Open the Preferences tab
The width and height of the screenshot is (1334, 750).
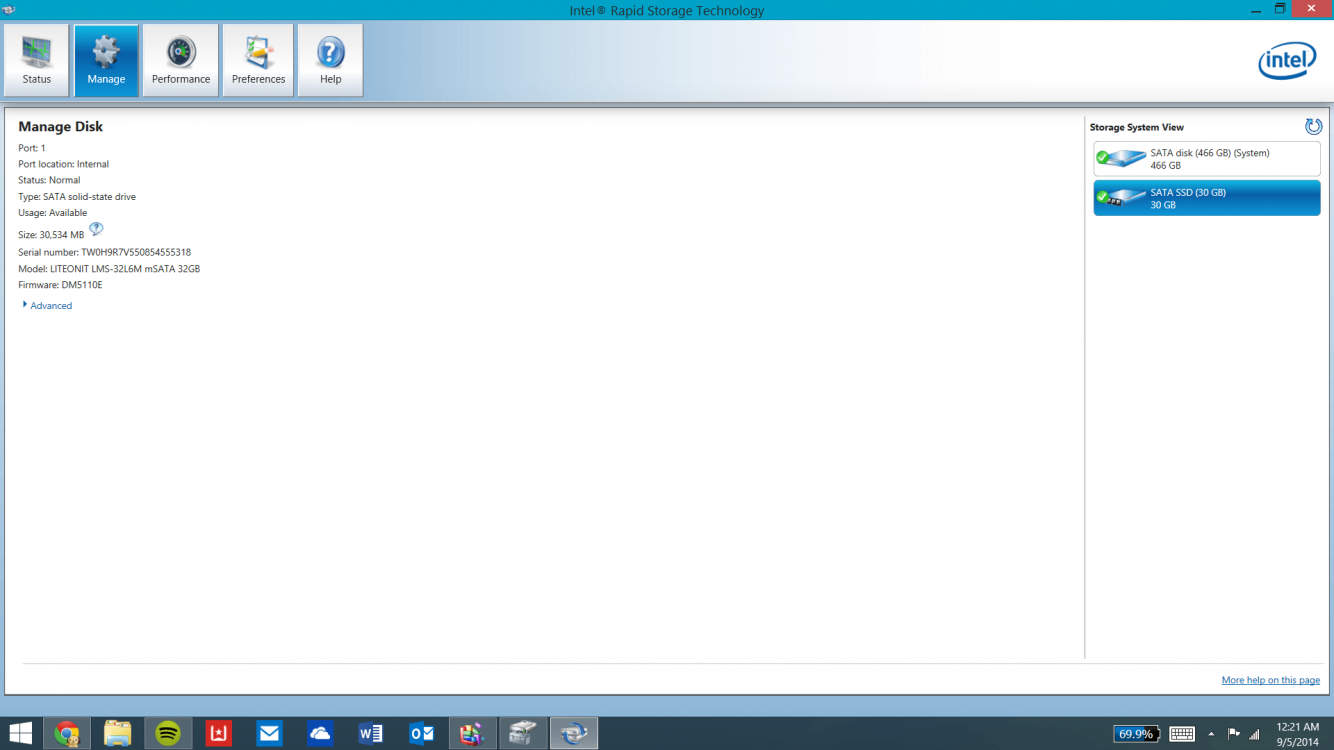[x=258, y=61]
